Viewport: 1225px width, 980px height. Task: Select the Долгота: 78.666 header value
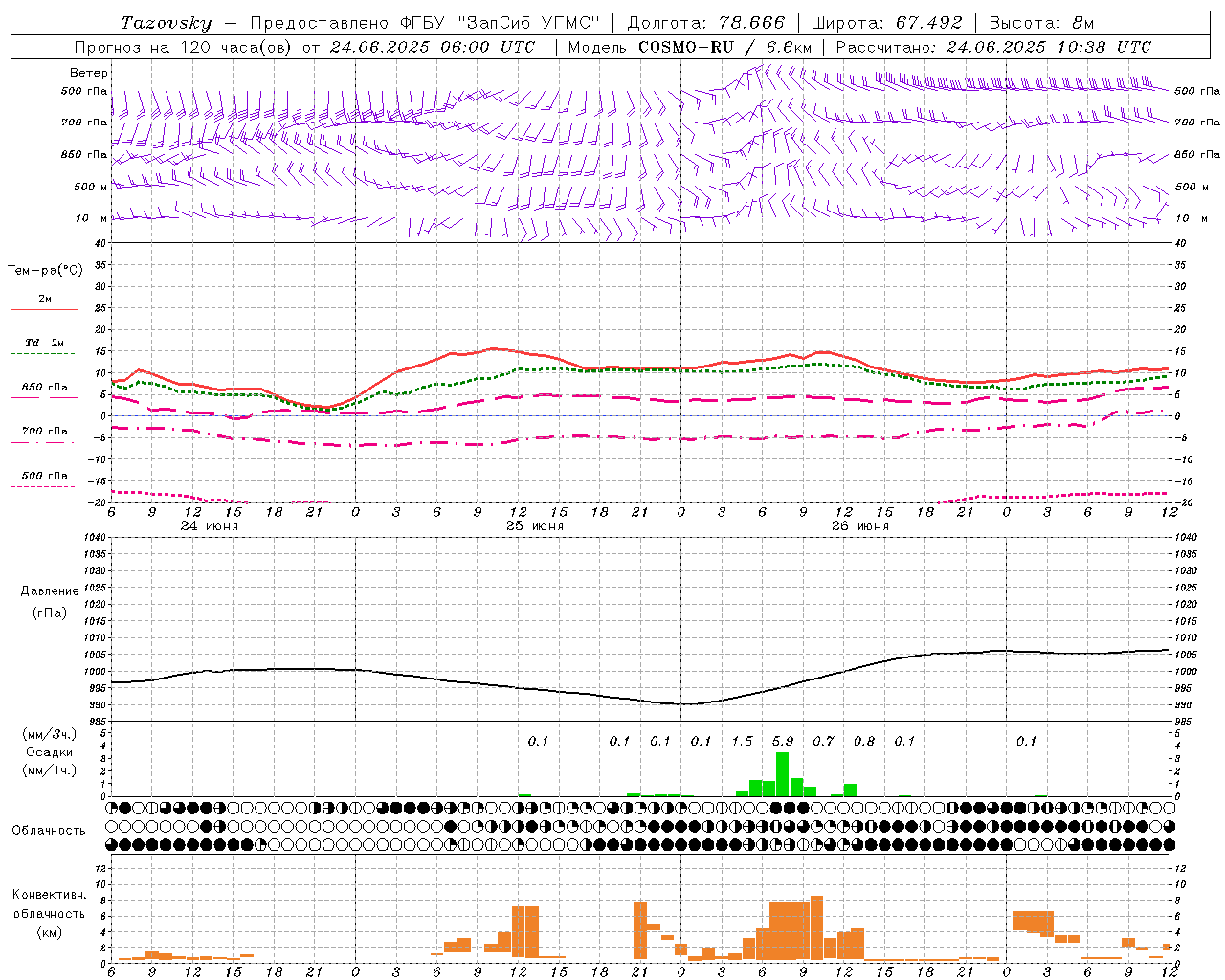click(705, 23)
